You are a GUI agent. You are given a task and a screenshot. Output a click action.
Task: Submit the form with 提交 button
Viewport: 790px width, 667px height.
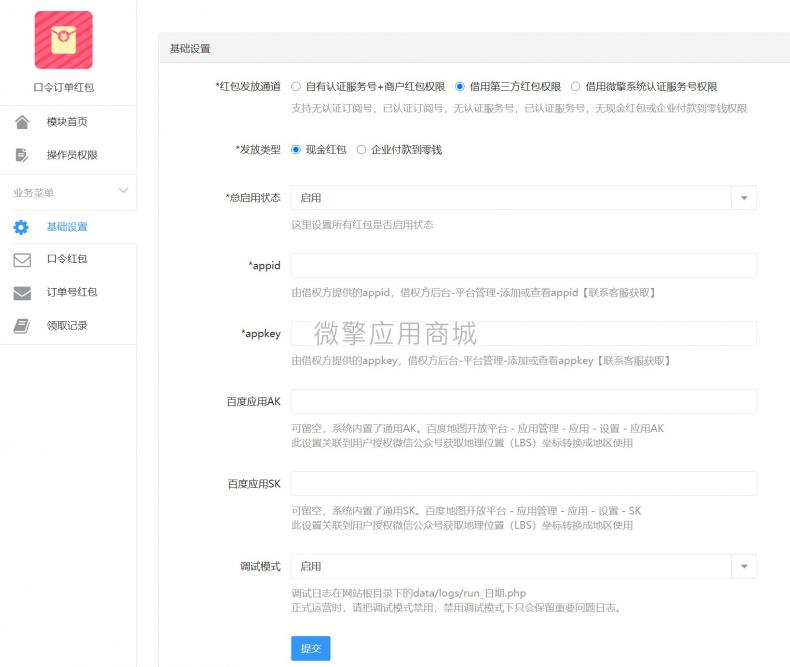[x=310, y=648]
